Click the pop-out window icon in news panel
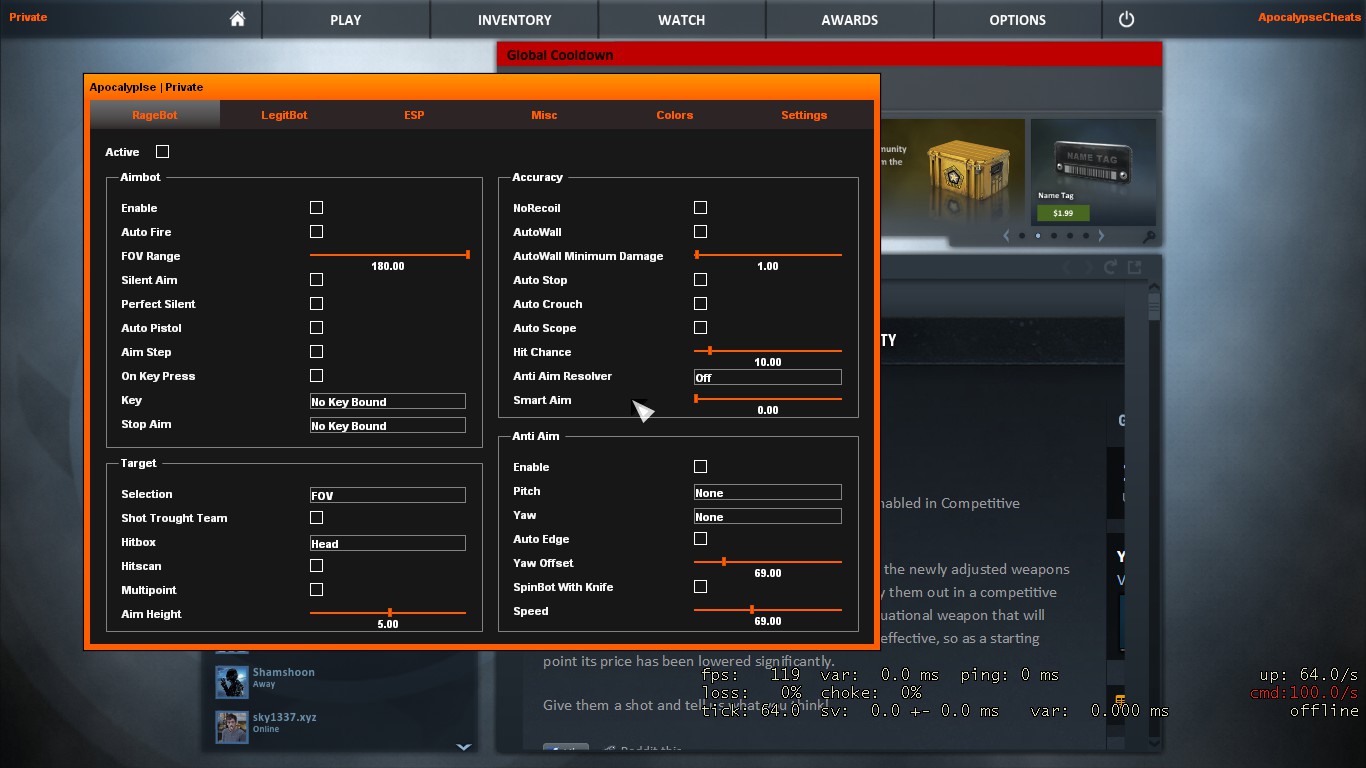Image resolution: width=1366 pixels, height=768 pixels. coord(1134,267)
